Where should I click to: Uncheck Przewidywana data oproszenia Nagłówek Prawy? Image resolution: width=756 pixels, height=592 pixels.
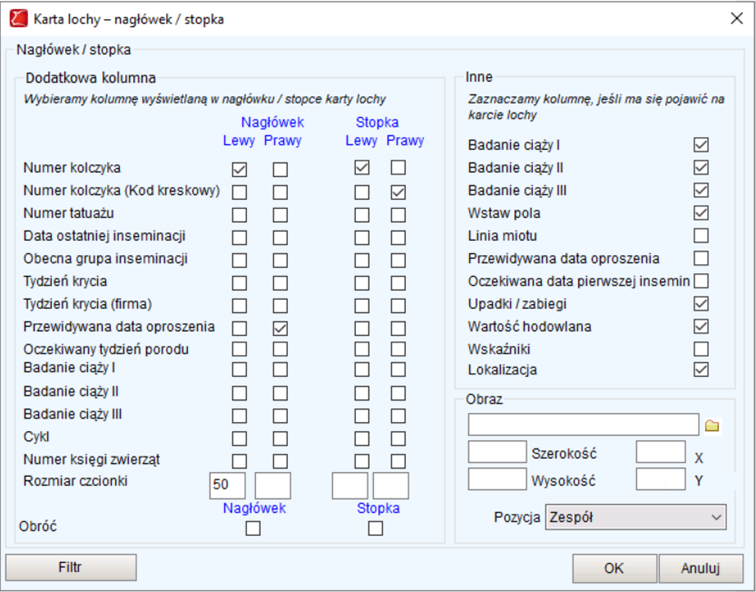click(280, 328)
